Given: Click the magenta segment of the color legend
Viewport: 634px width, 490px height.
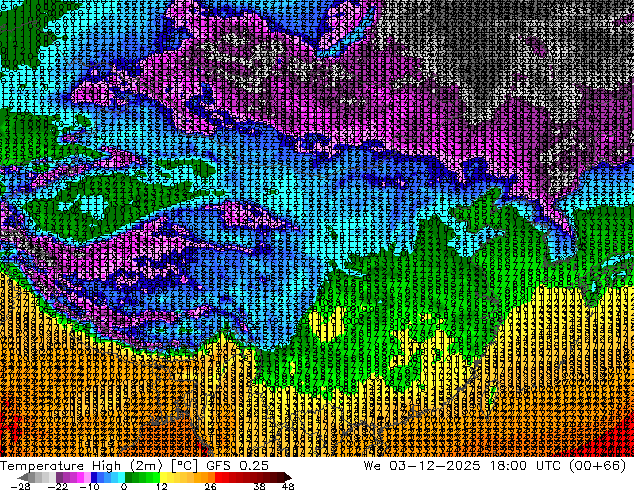Looking at the screenshot, I should coord(80,477).
